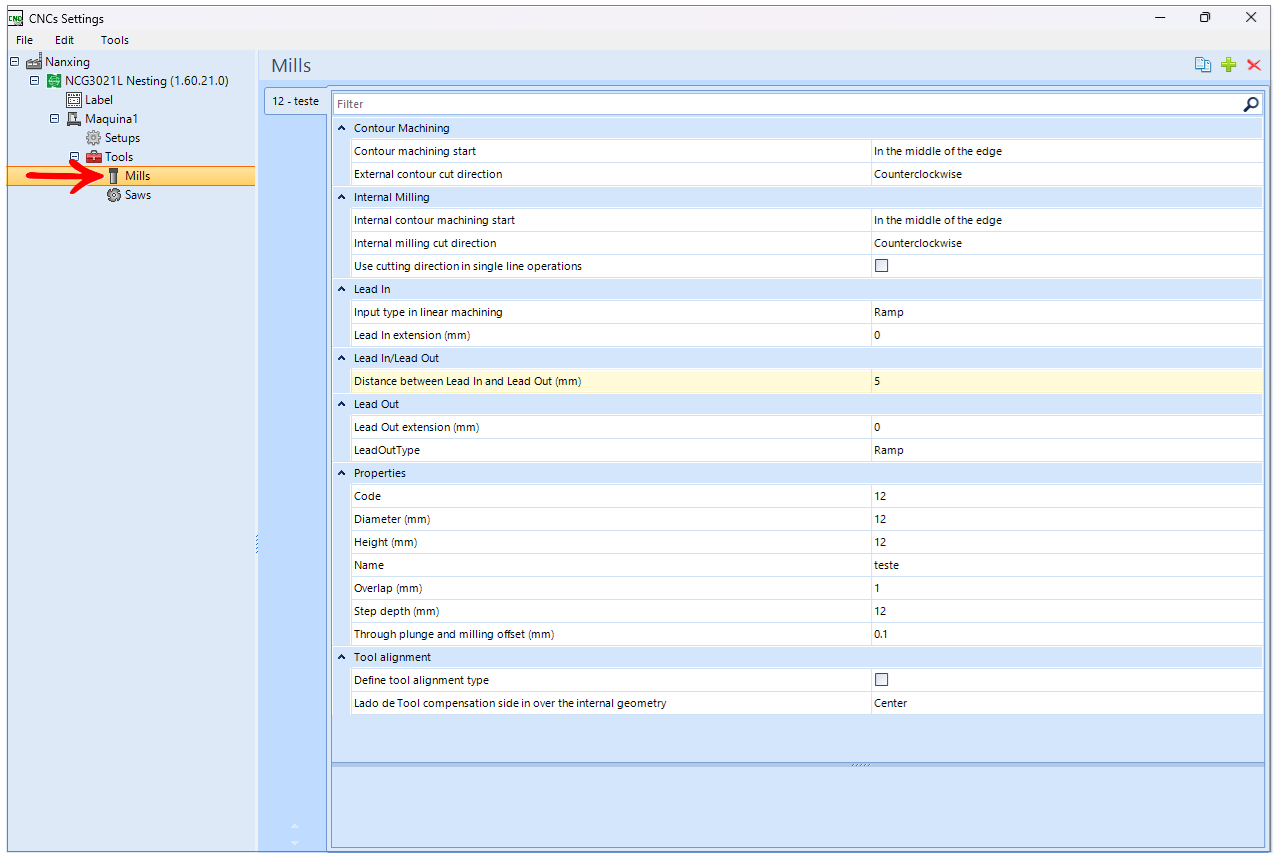Add a new mill with green plus icon
This screenshot has width=1279, height=857.
pos(1229,65)
